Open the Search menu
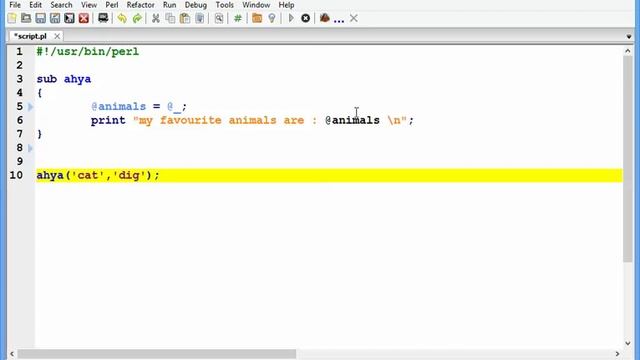This screenshot has height=360, width=640. [61, 5]
